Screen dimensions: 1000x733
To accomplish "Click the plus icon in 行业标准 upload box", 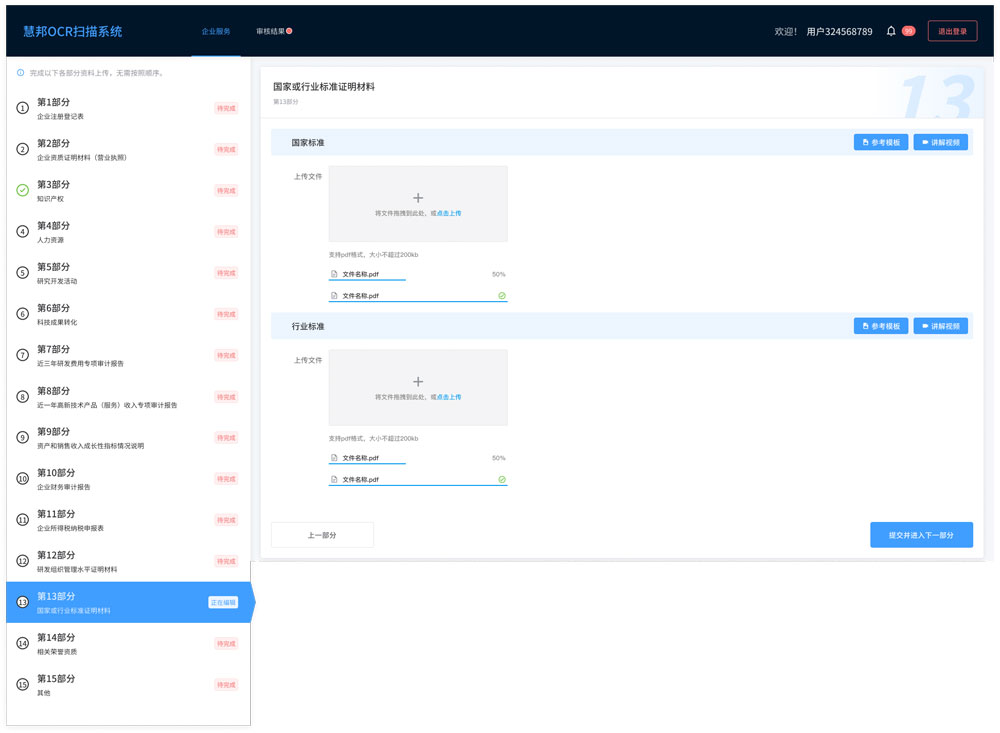I will tap(418, 381).
